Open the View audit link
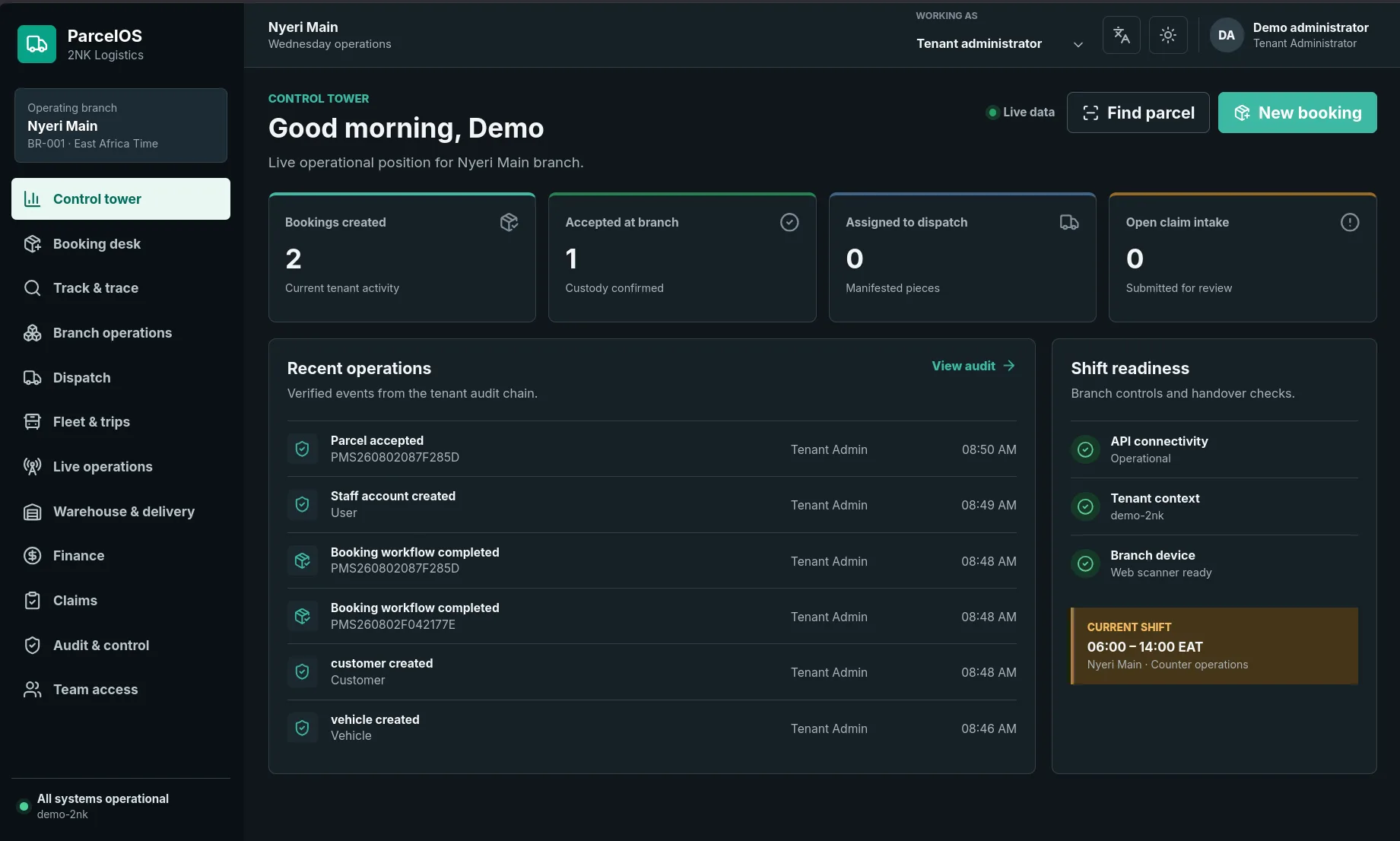1400x841 pixels. coord(973,366)
